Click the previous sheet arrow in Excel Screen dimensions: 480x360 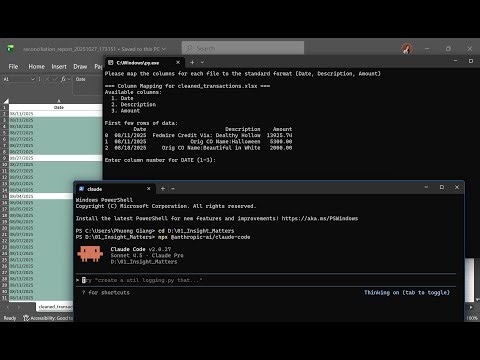pyautogui.click(x=8, y=307)
